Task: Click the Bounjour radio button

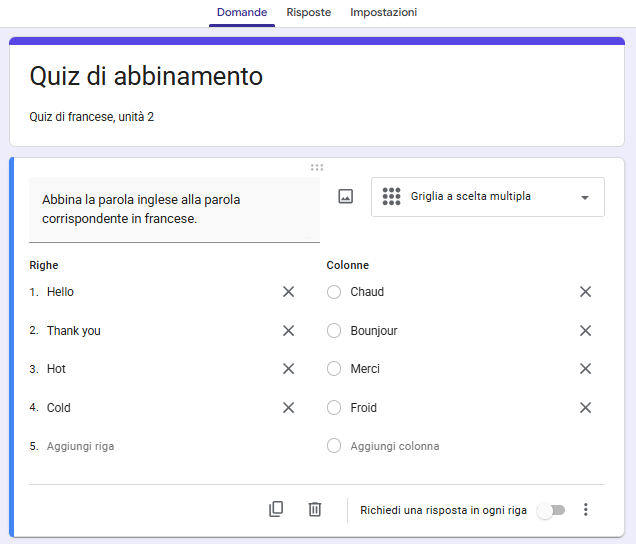Action: (334, 331)
